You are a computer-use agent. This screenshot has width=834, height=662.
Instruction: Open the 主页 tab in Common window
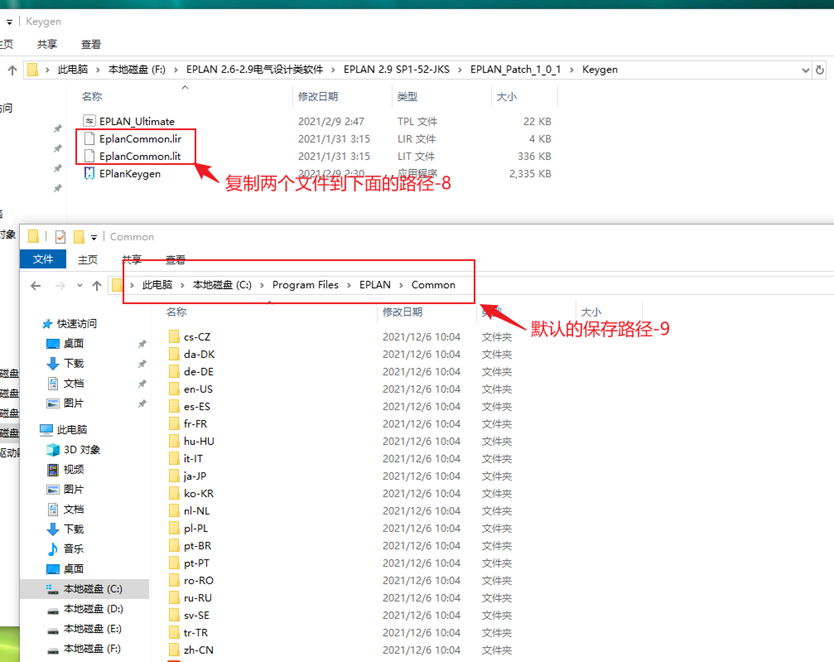click(x=88, y=259)
